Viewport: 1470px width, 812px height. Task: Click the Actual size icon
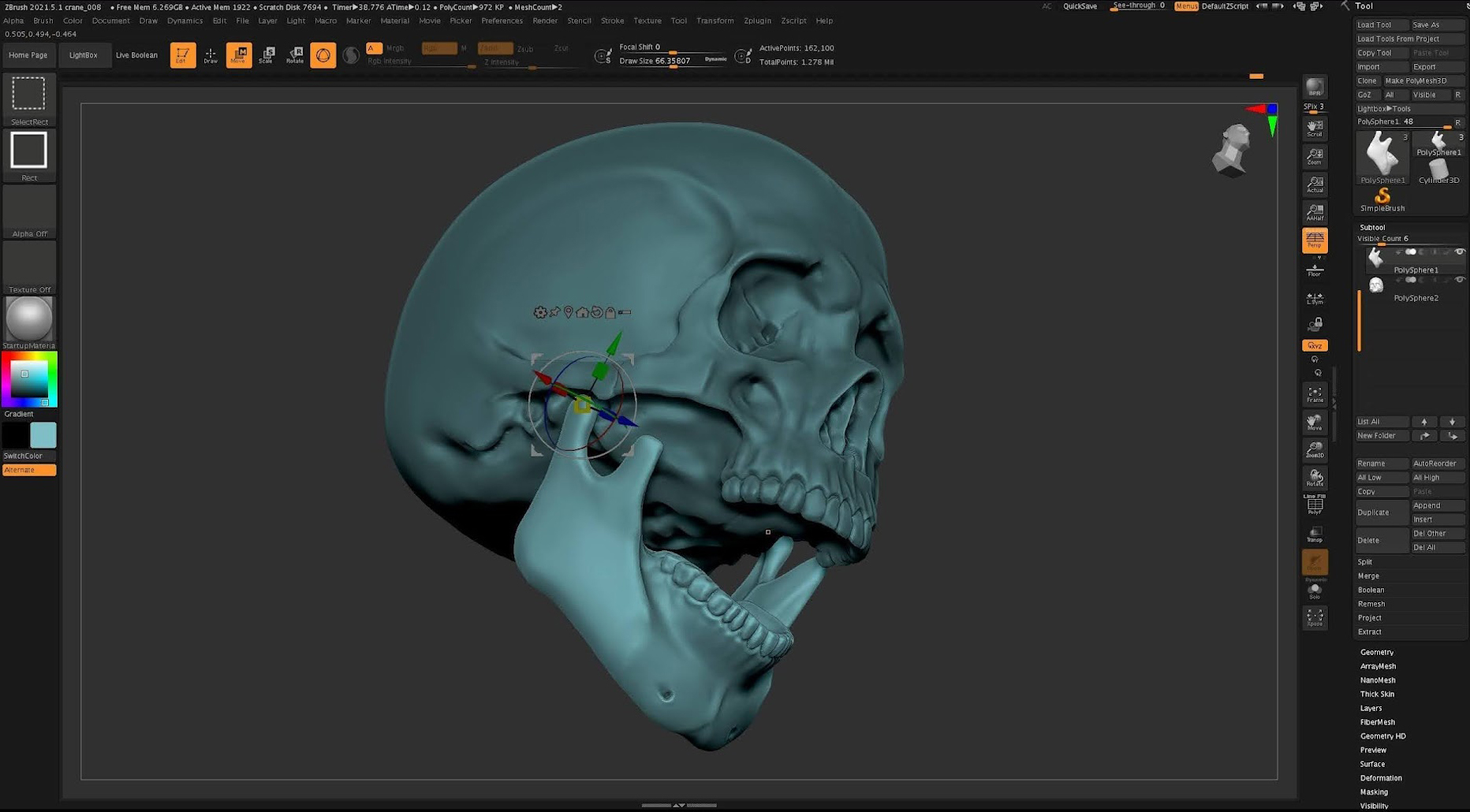pos(1315,184)
